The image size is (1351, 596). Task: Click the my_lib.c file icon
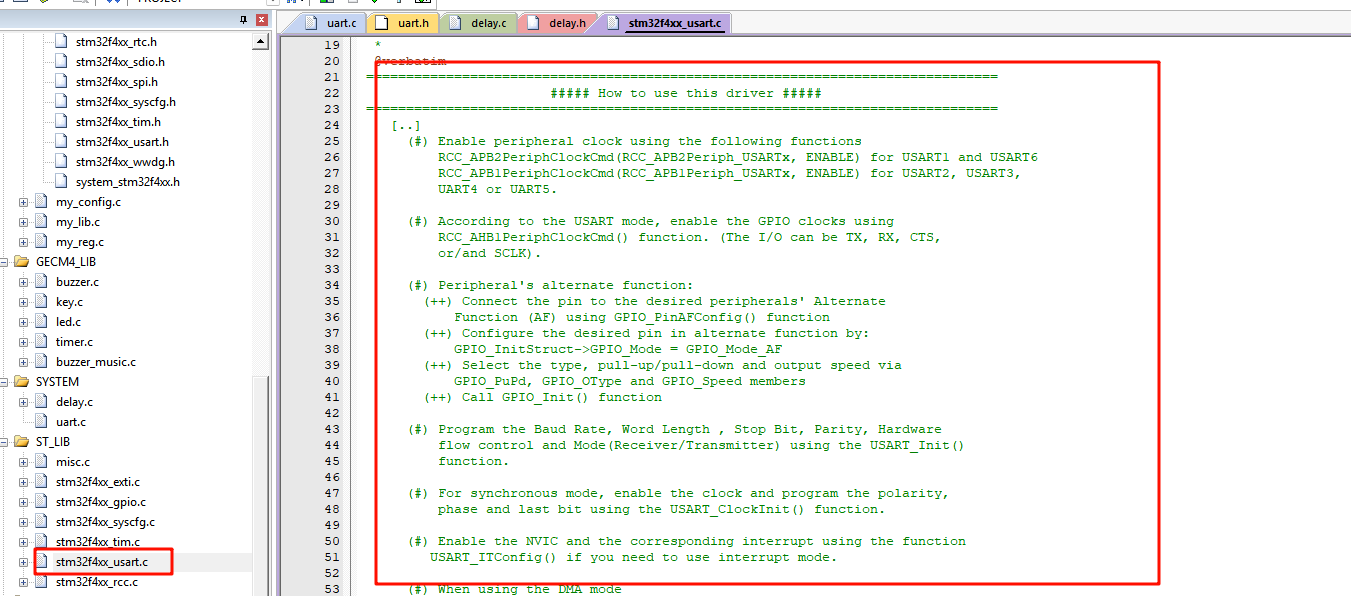[41, 222]
